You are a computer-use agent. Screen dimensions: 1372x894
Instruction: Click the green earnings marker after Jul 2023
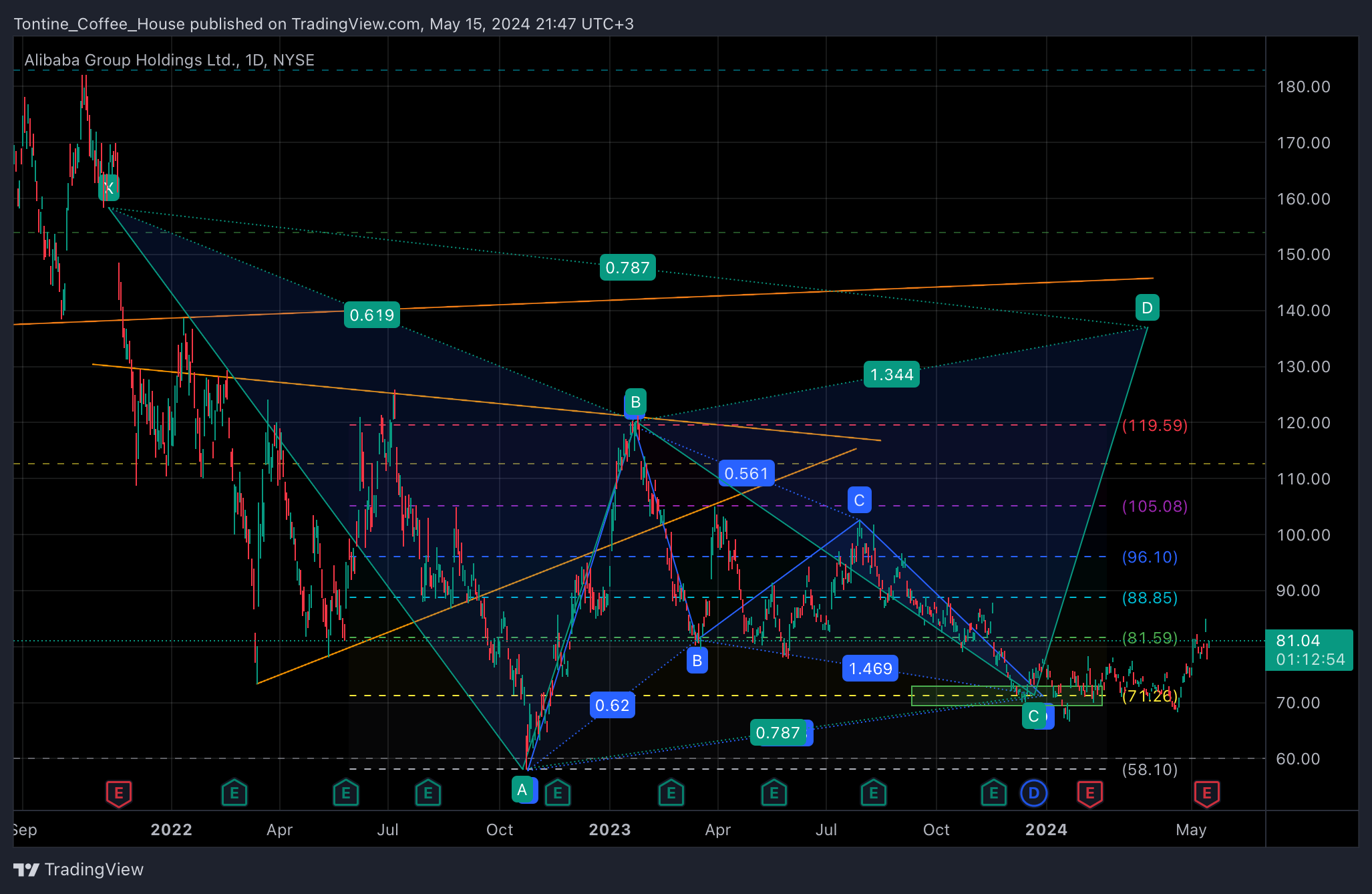874,793
